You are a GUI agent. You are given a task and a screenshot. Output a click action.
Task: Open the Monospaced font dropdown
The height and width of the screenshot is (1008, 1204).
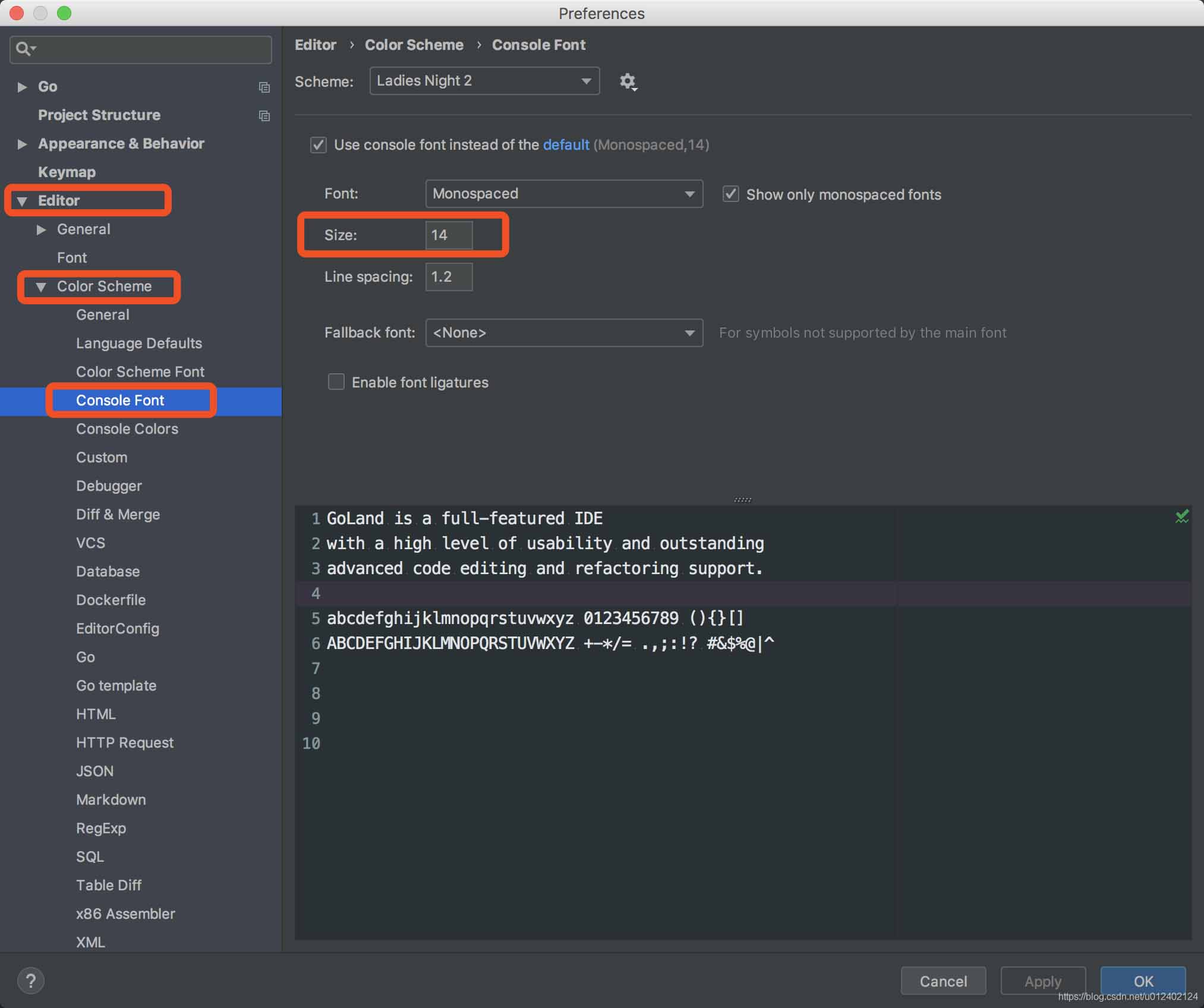tap(563, 194)
